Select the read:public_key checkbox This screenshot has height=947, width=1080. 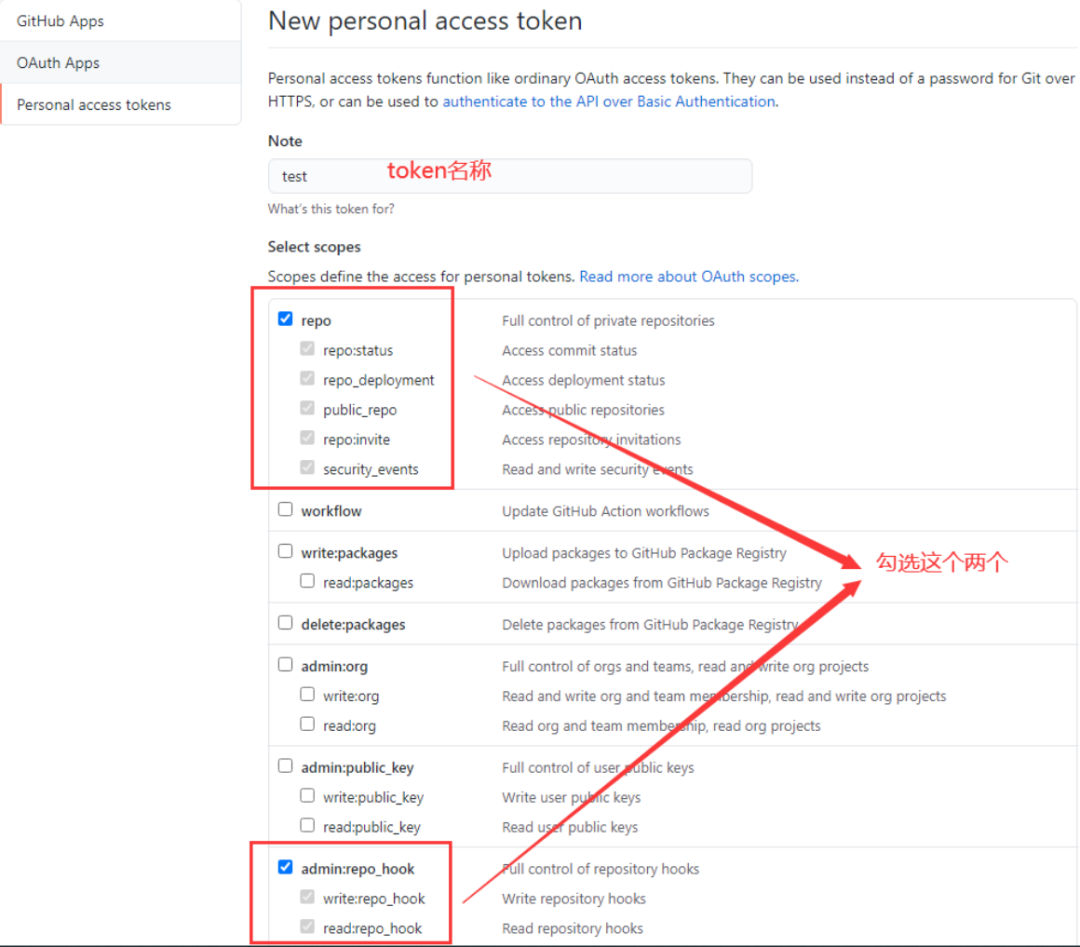coord(307,825)
